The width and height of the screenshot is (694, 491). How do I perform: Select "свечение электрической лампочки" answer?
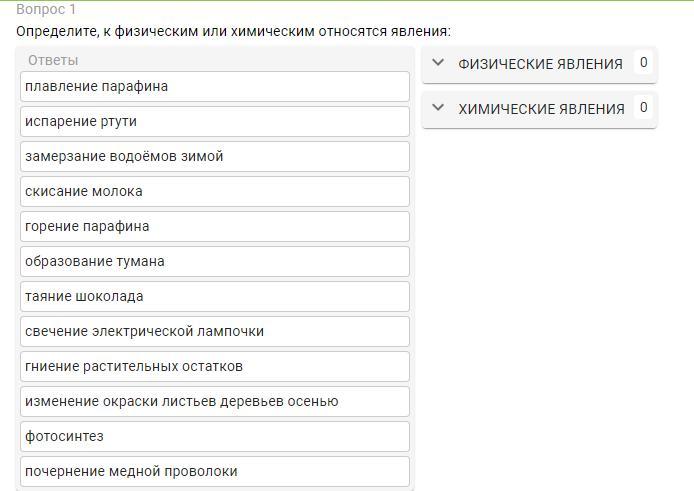pyautogui.click(x=214, y=331)
